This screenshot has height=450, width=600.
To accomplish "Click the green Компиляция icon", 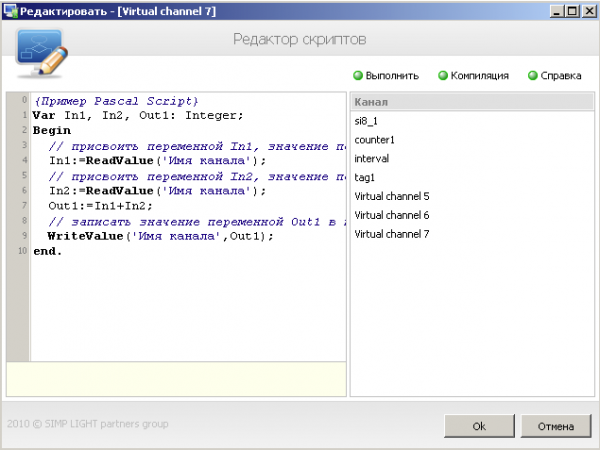I will pos(443,75).
